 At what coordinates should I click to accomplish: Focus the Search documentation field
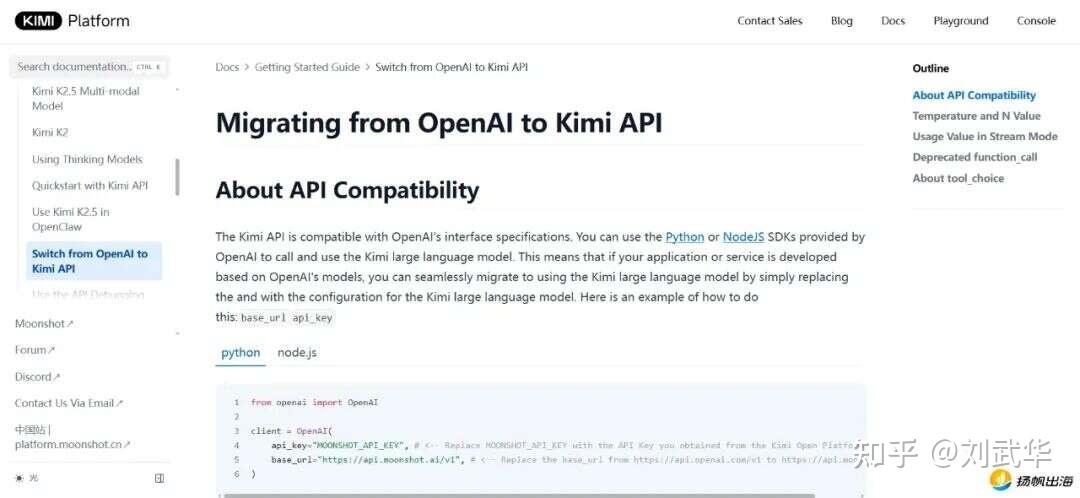tap(89, 67)
